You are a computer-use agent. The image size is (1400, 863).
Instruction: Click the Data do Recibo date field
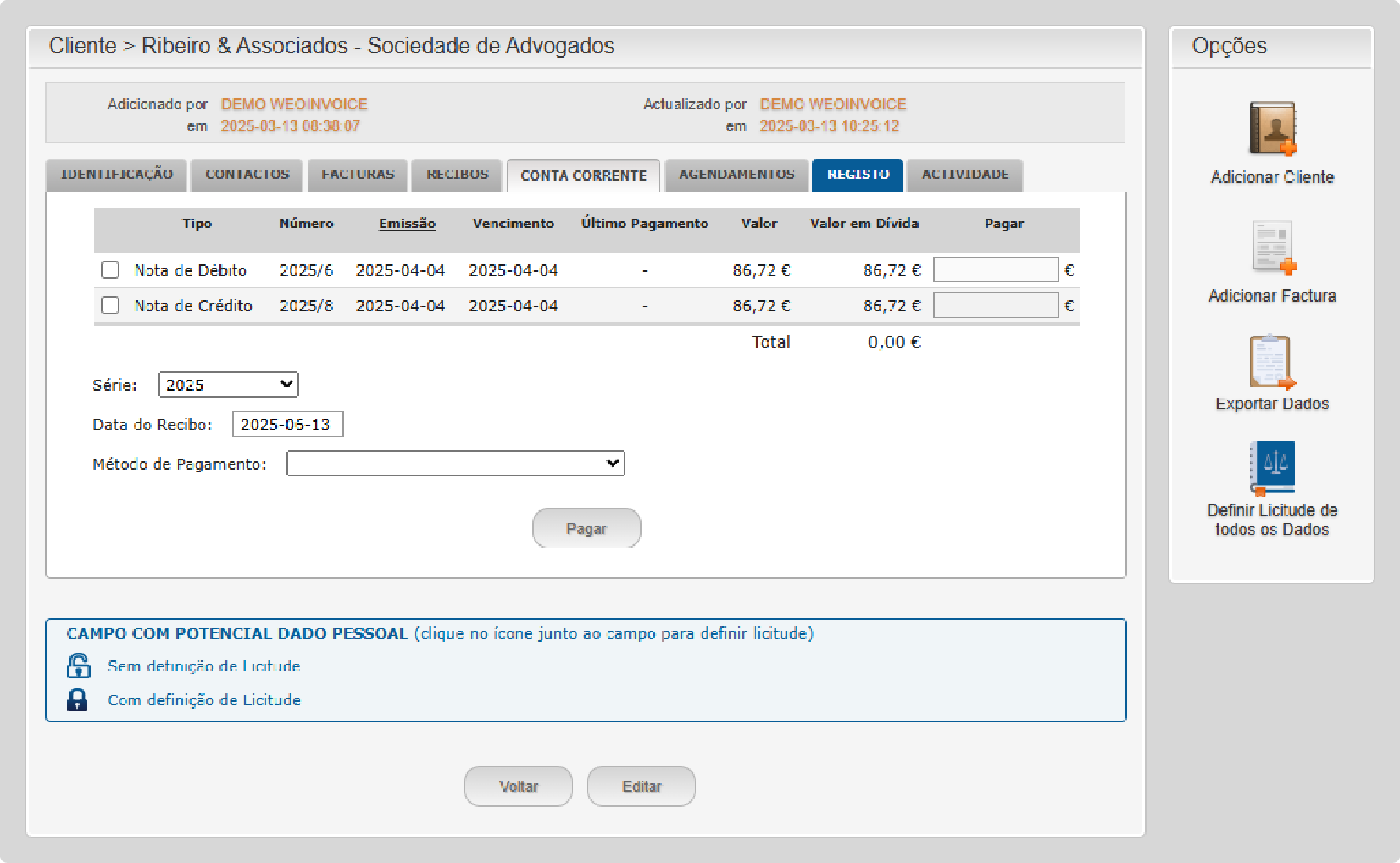coord(287,425)
